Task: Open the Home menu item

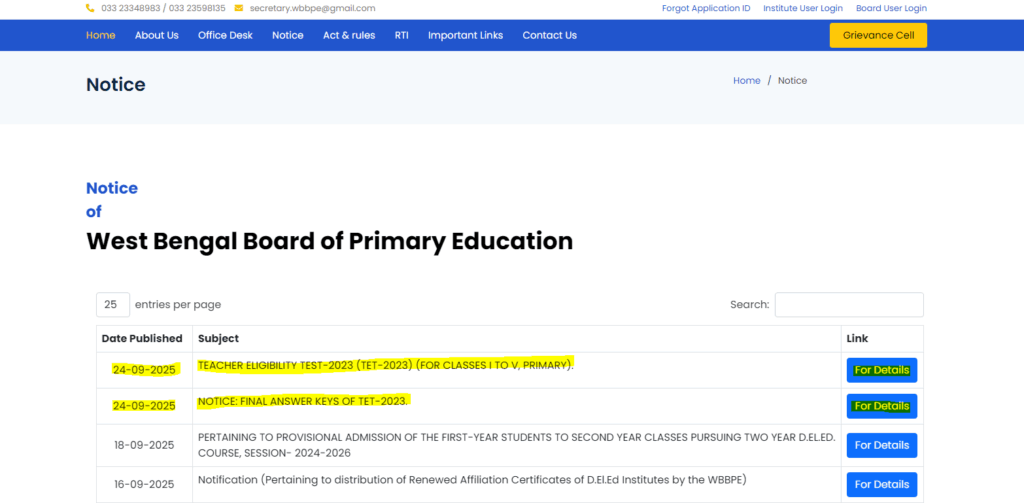Action: pos(101,35)
